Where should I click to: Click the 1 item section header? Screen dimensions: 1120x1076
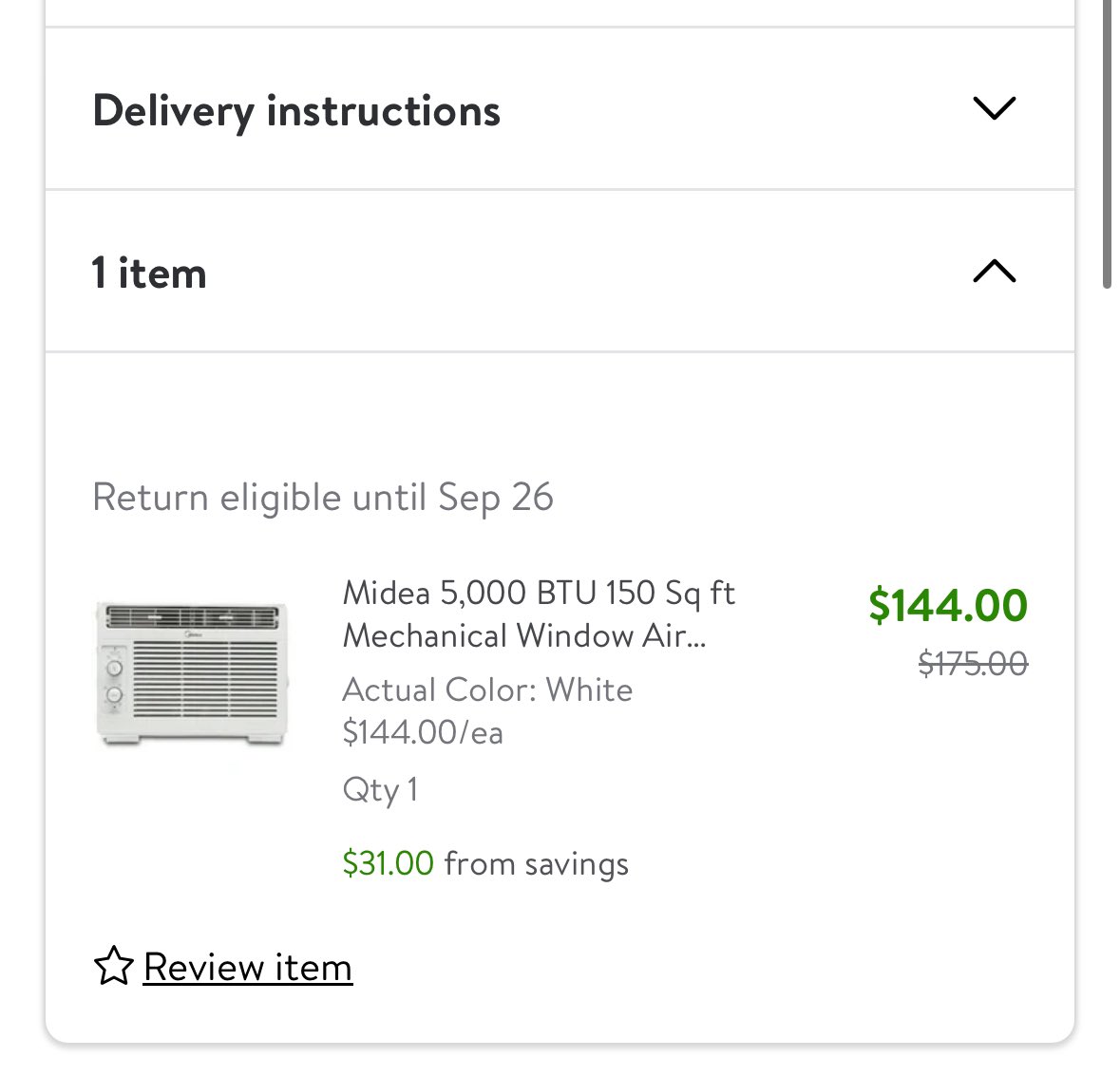tap(560, 272)
